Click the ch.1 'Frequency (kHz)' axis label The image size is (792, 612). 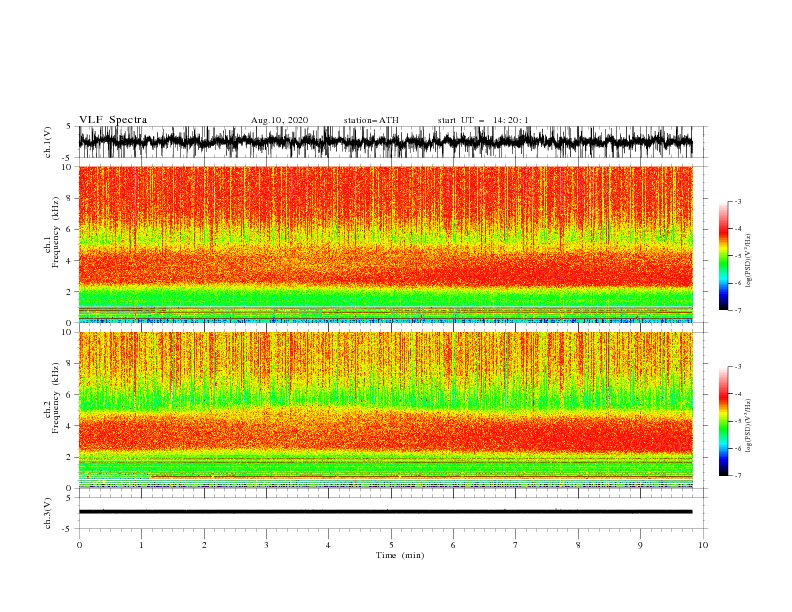point(56,232)
